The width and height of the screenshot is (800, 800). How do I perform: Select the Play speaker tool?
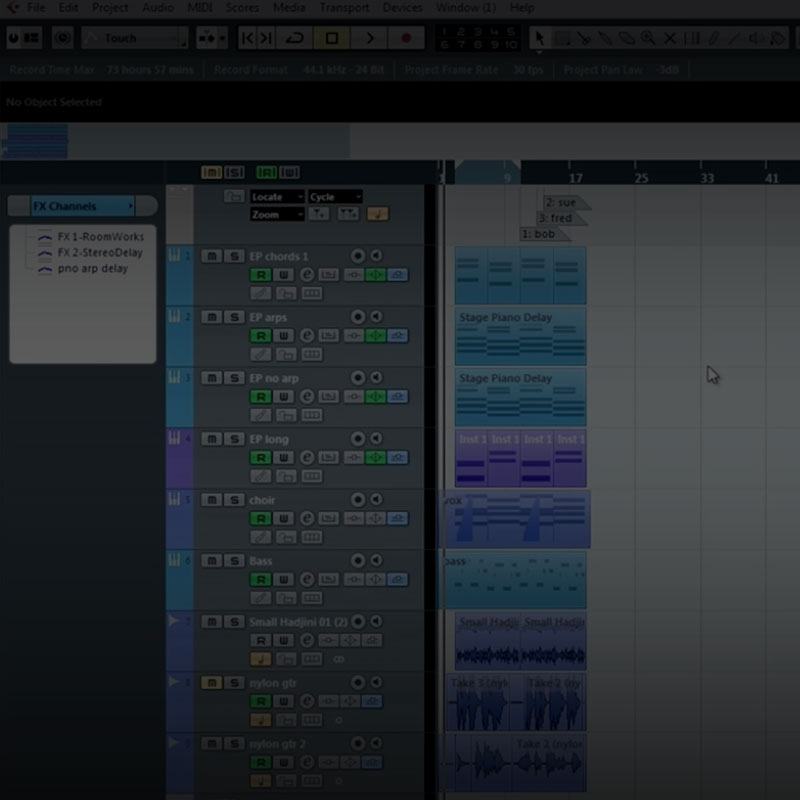click(756, 38)
